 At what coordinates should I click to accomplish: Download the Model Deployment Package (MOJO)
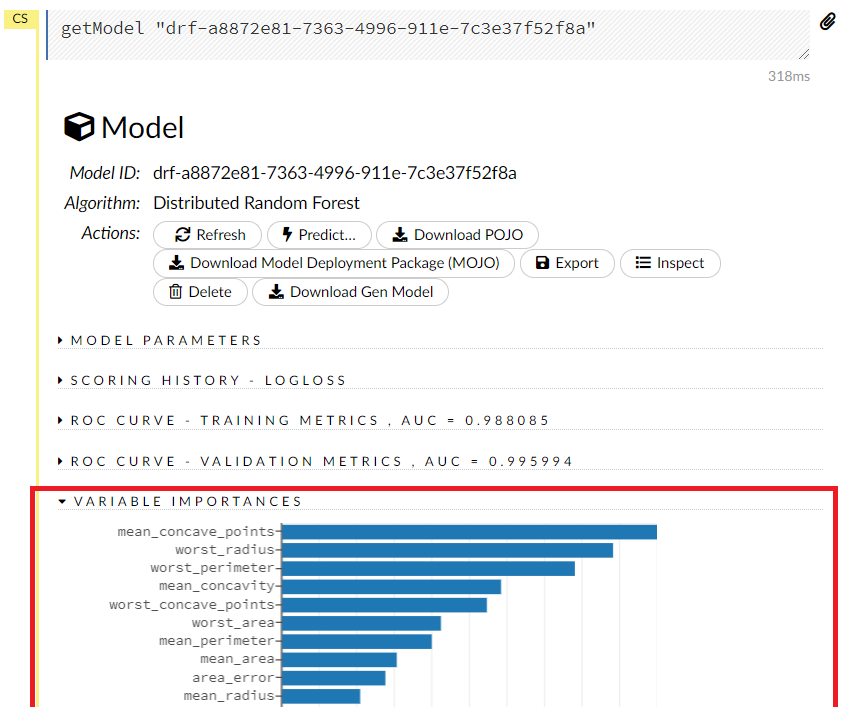pos(334,263)
